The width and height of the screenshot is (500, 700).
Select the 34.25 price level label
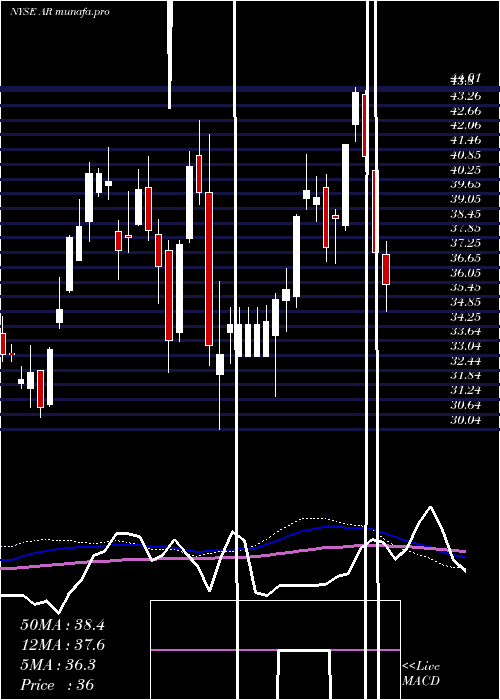[466, 317]
